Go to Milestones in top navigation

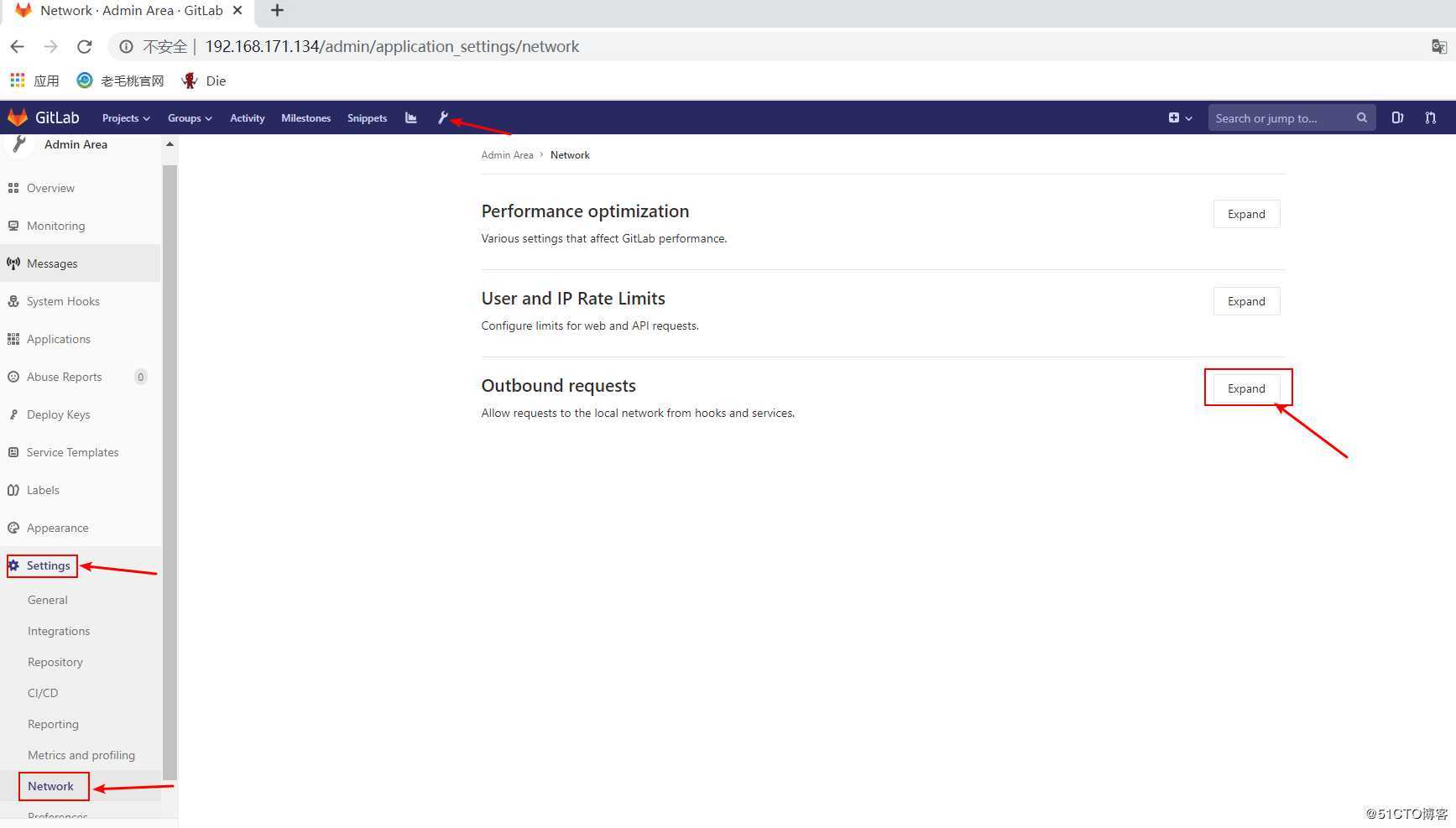click(x=305, y=118)
